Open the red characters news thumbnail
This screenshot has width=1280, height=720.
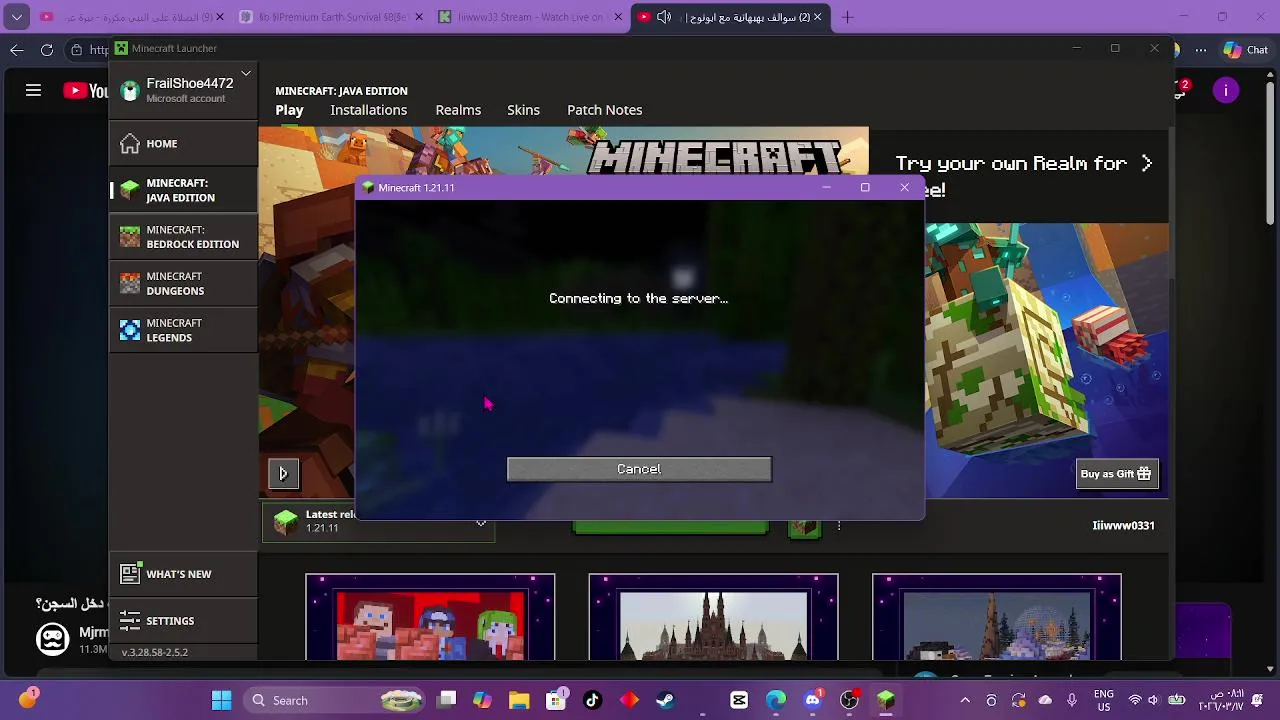coord(430,618)
